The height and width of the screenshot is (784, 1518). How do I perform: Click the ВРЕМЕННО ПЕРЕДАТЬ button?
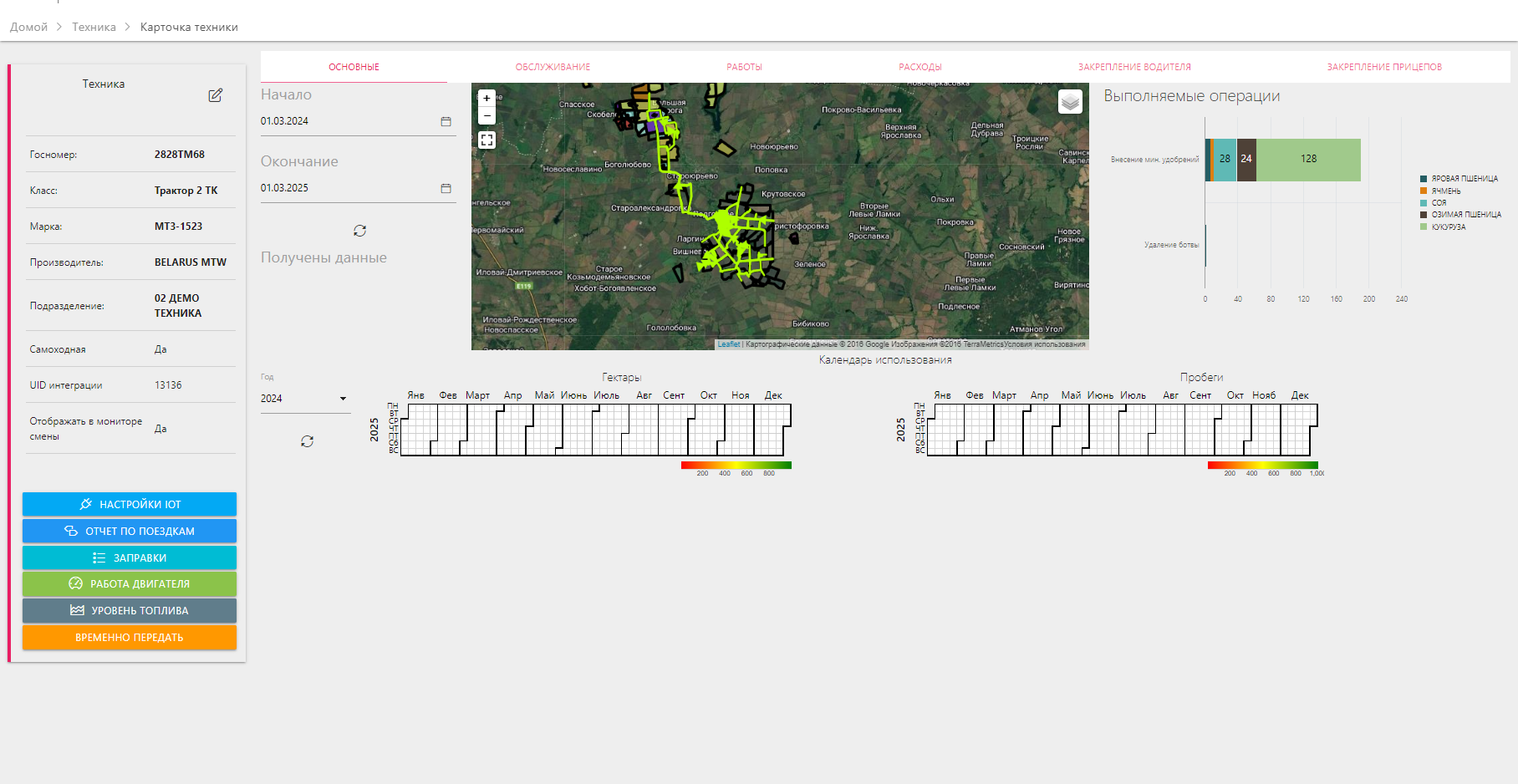click(130, 637)
